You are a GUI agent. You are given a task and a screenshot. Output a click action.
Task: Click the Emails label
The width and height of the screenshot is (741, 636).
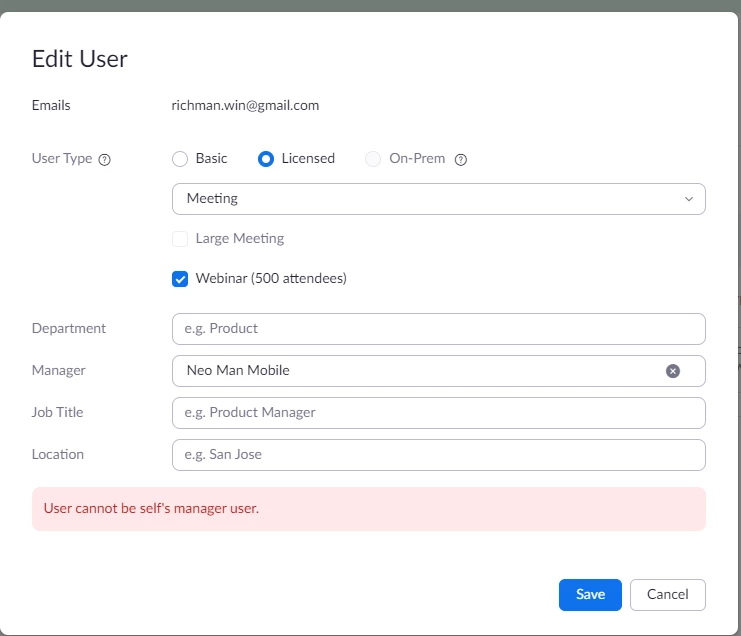tap(51, 105)
